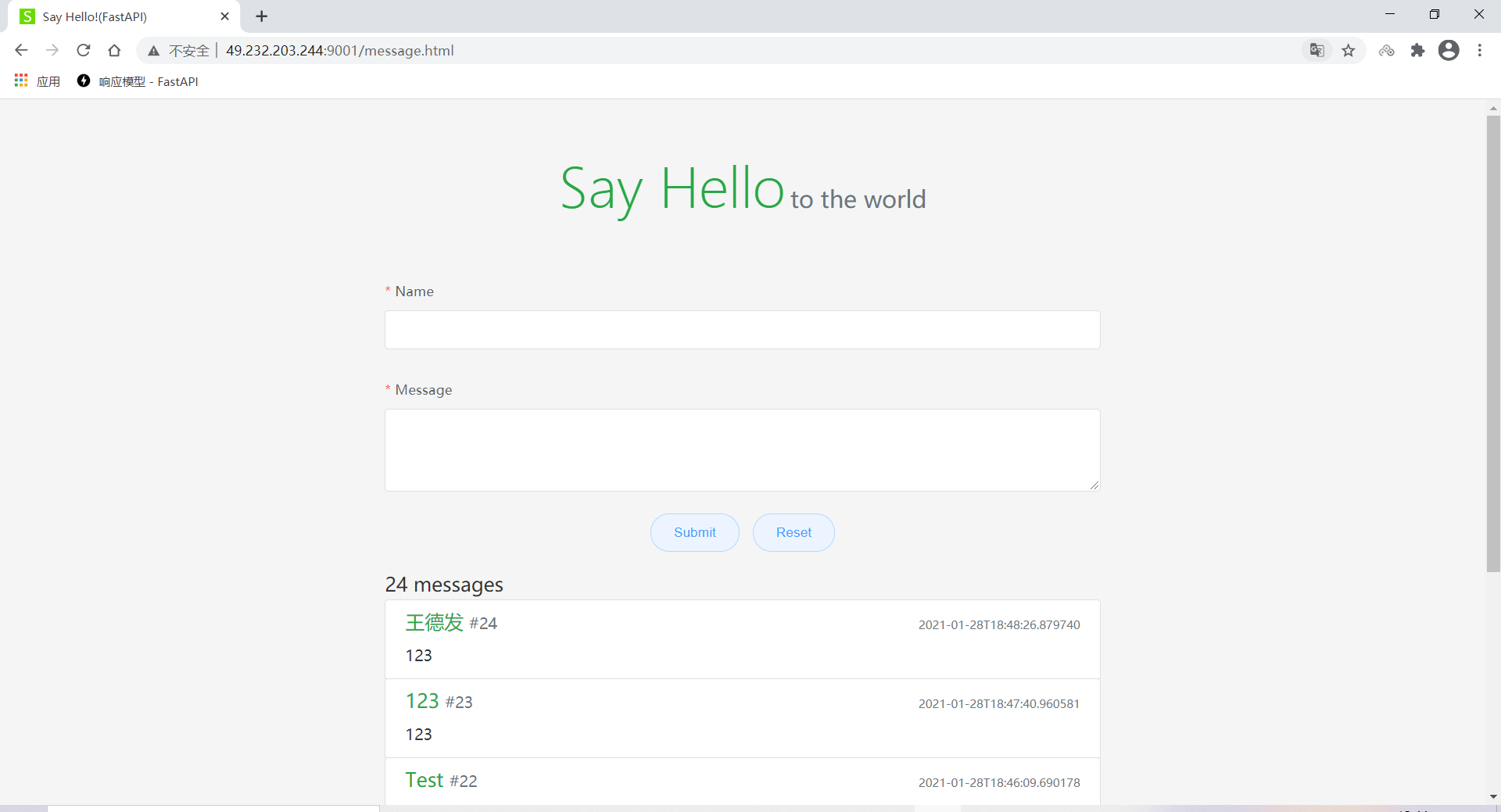Reload the current page

84,50
